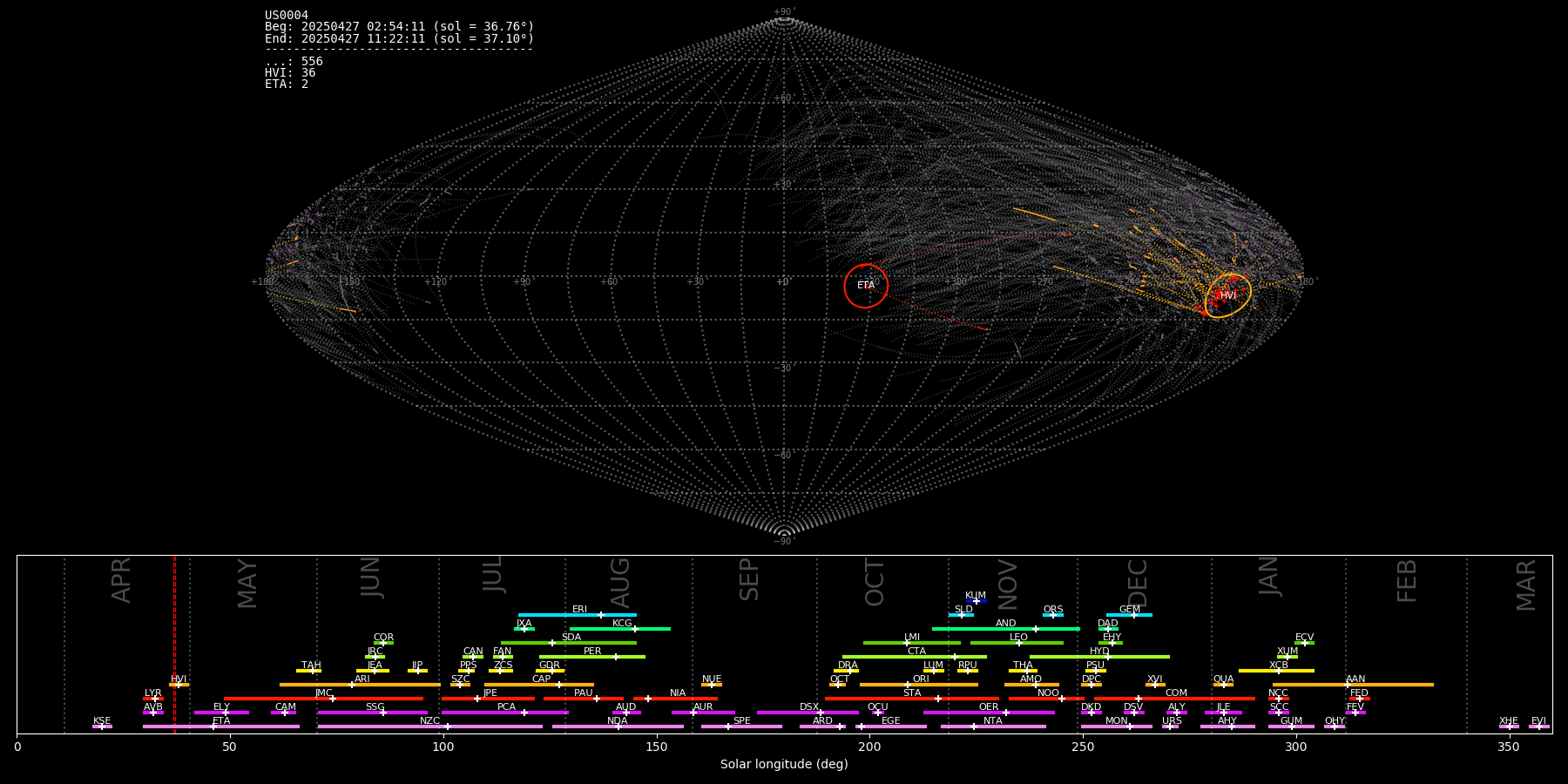
Task: Click the SDA shower label
Action: pos(571,638)
